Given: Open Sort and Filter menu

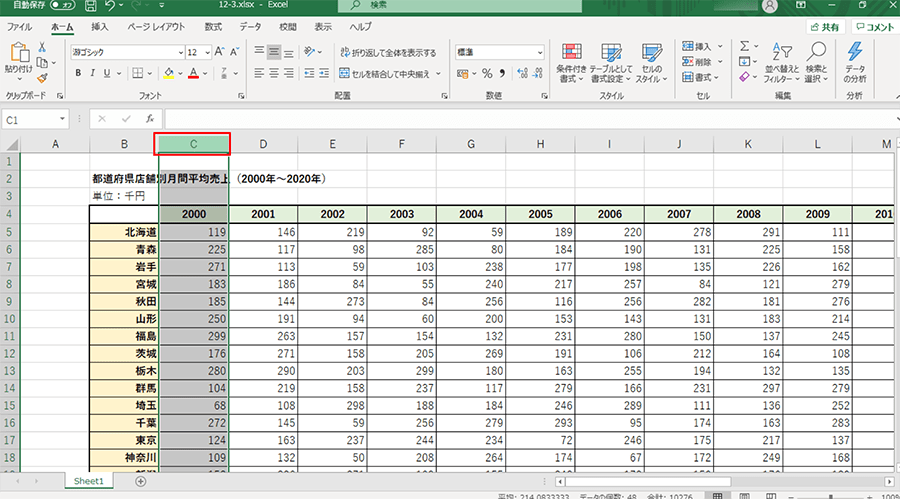Looking at the screenshot, I should tap(781, 63).
